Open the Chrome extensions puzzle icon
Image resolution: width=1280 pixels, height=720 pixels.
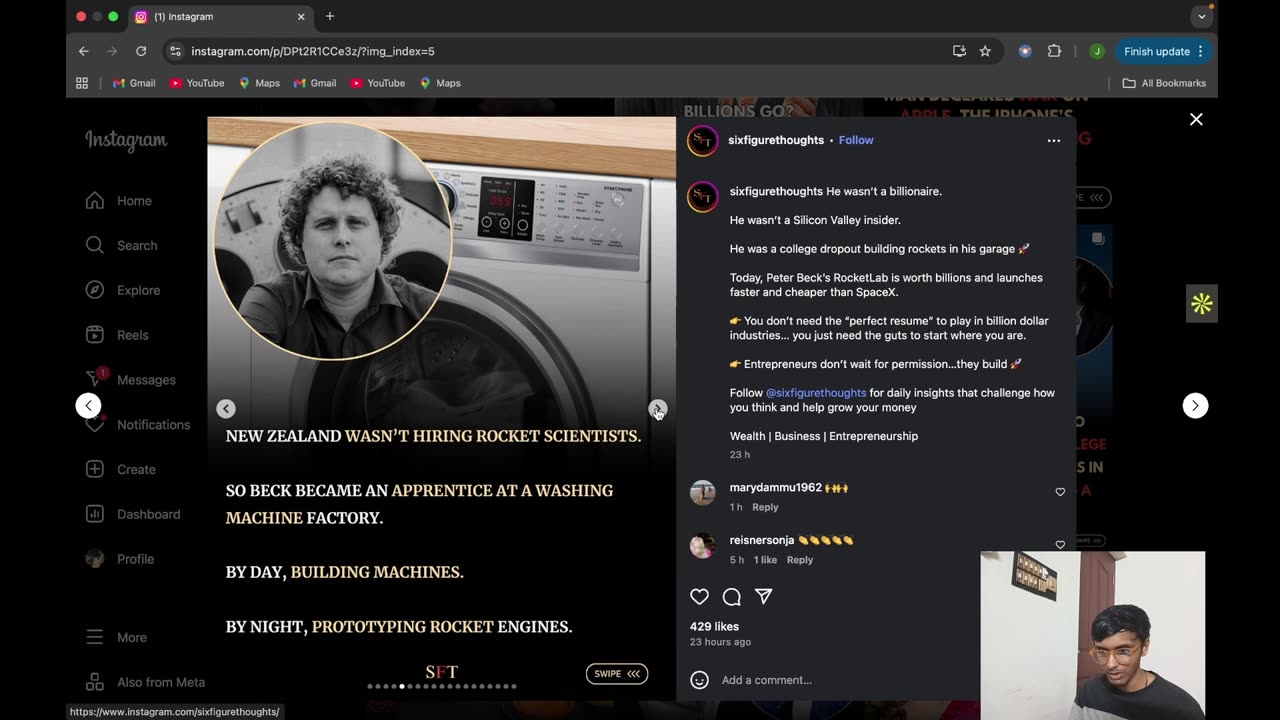[1054, 51]
